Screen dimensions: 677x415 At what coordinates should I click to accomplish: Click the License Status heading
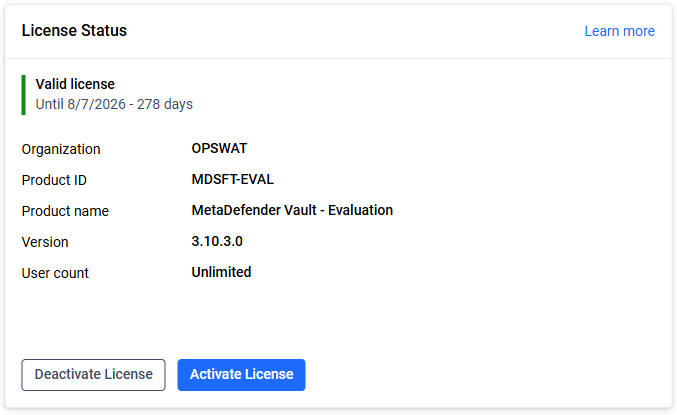coord(74,30)
